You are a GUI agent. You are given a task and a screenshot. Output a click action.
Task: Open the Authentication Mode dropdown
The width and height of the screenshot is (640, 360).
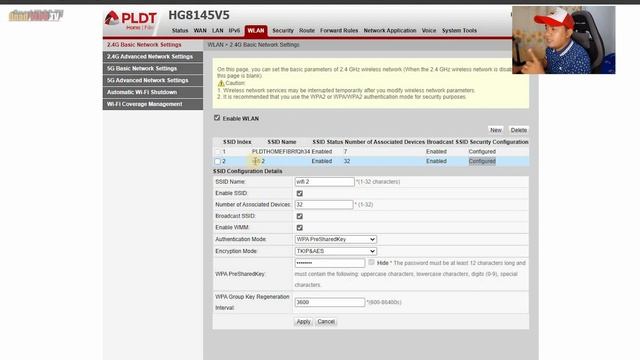tap(336, 239)
